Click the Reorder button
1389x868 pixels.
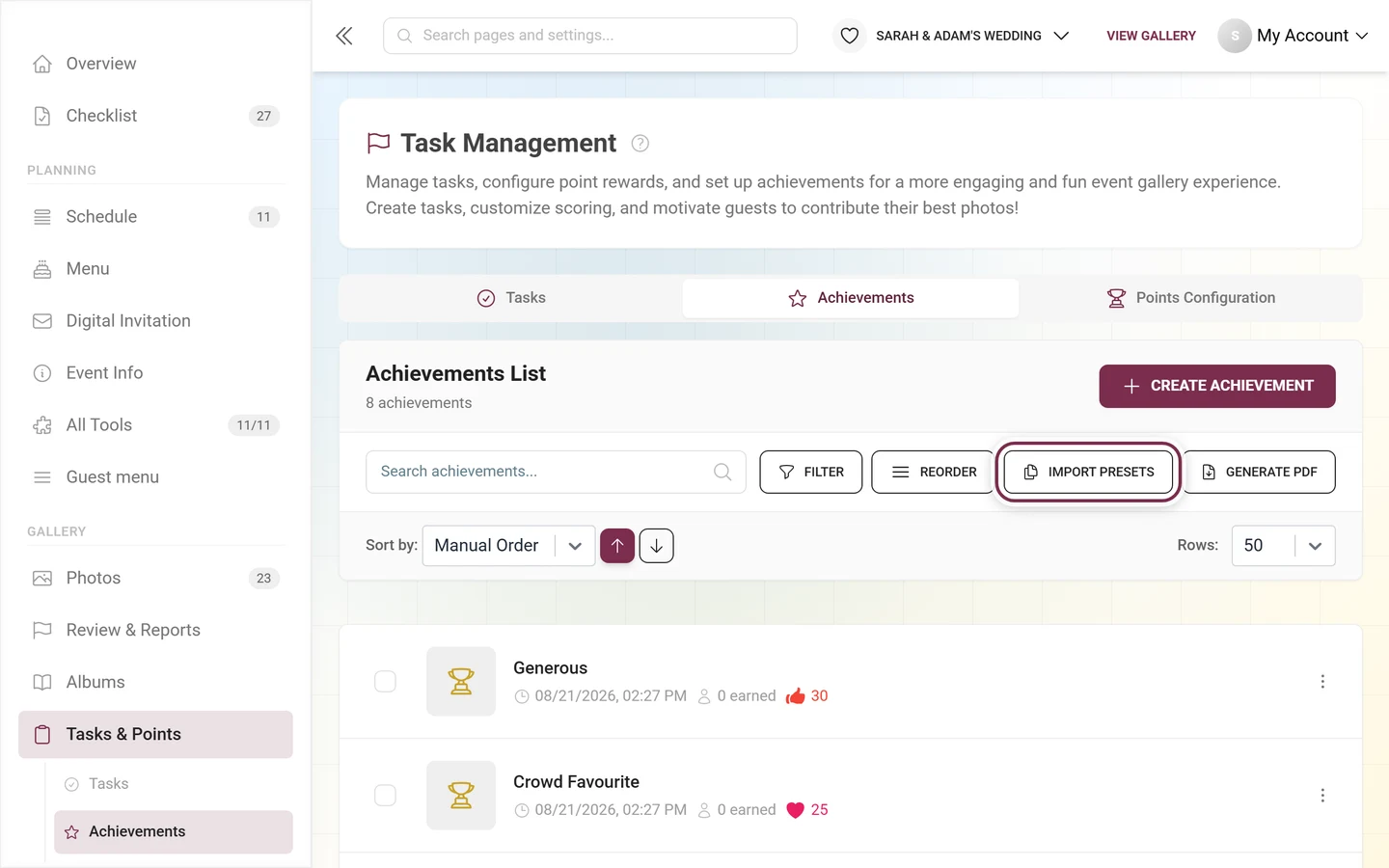click(933, 472)
